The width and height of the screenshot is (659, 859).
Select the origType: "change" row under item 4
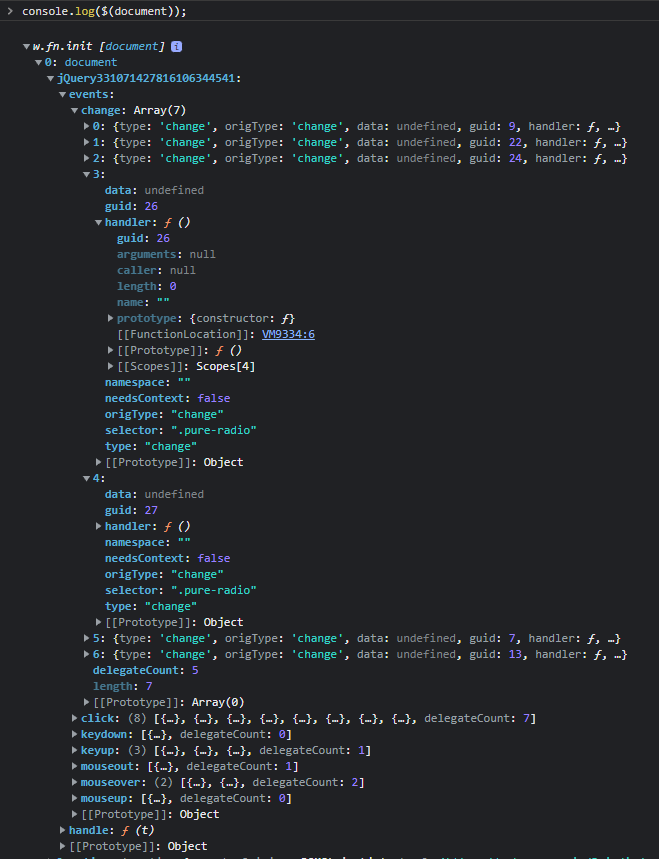coord(164,574)
